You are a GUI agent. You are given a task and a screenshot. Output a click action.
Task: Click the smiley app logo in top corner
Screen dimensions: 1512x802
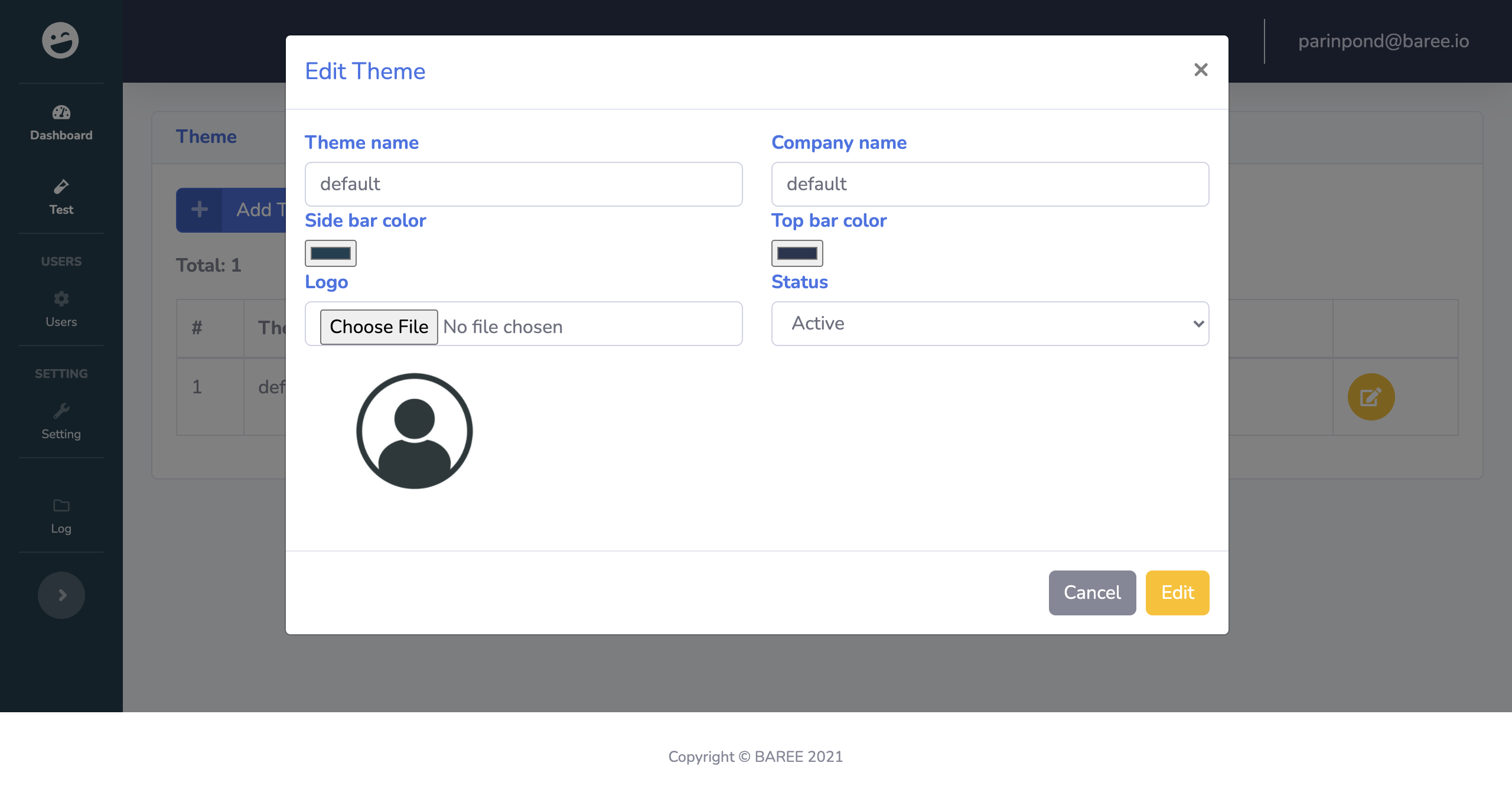pos(61,40)
